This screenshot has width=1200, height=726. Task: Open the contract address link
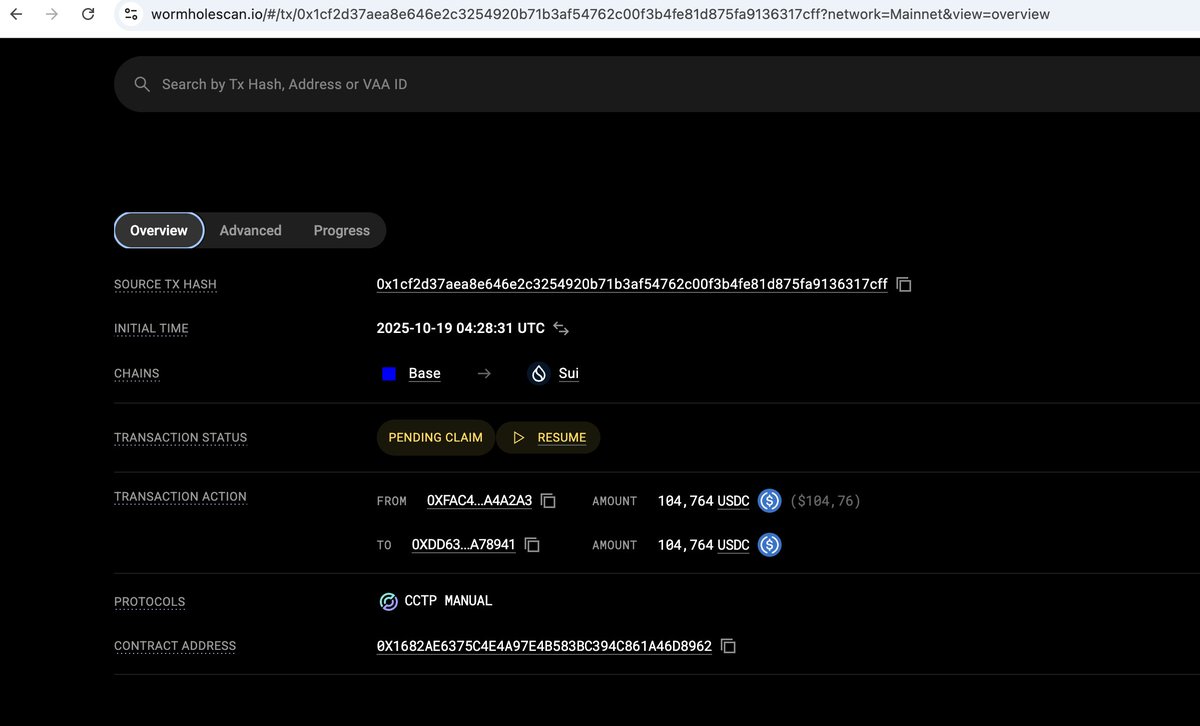[544, 647]
